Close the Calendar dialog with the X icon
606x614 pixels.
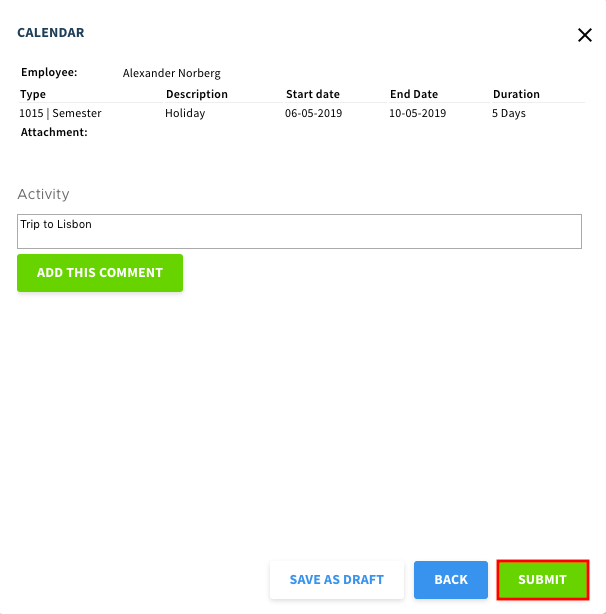point(585,35)
